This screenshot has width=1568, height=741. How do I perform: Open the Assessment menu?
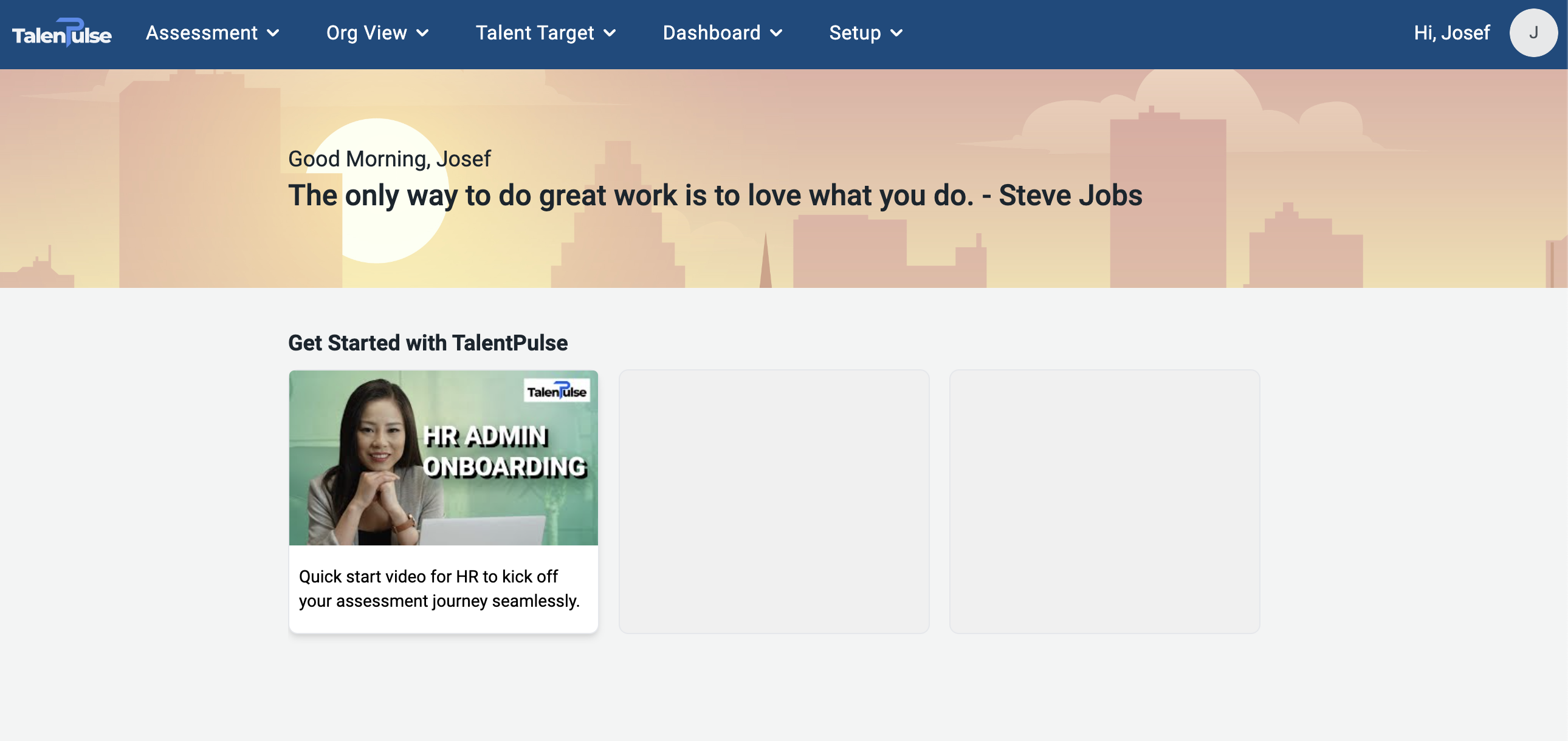point(202,33)
